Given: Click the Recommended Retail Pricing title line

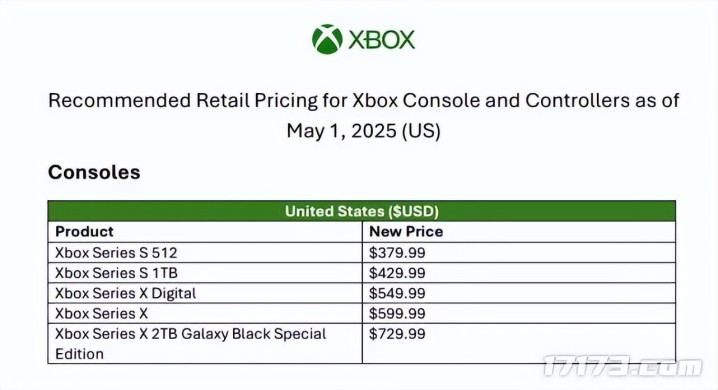Looking at the screenshot, I should point(364,101).
